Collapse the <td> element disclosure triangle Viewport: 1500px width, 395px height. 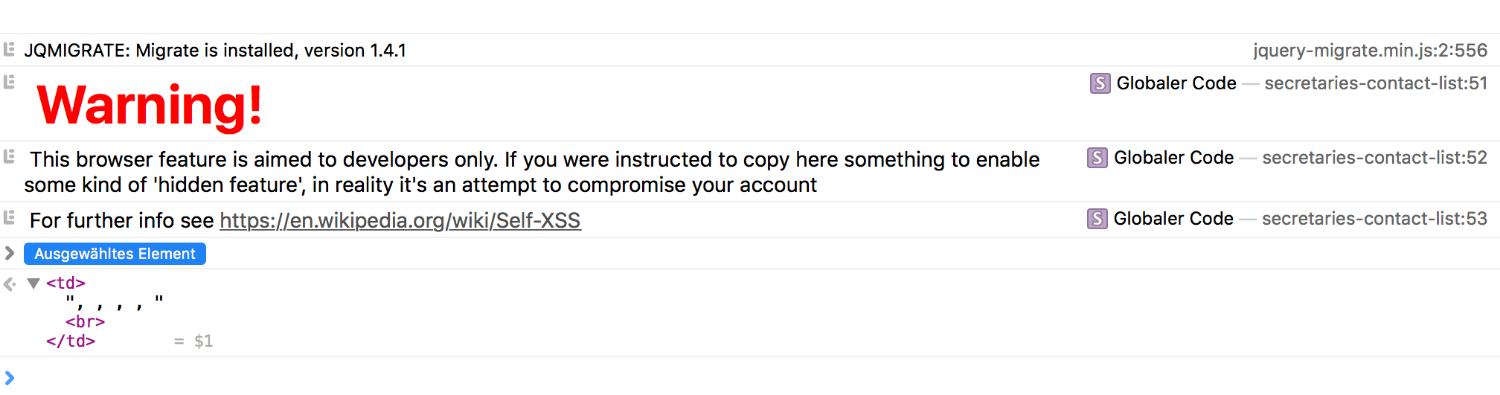[34, 284]
